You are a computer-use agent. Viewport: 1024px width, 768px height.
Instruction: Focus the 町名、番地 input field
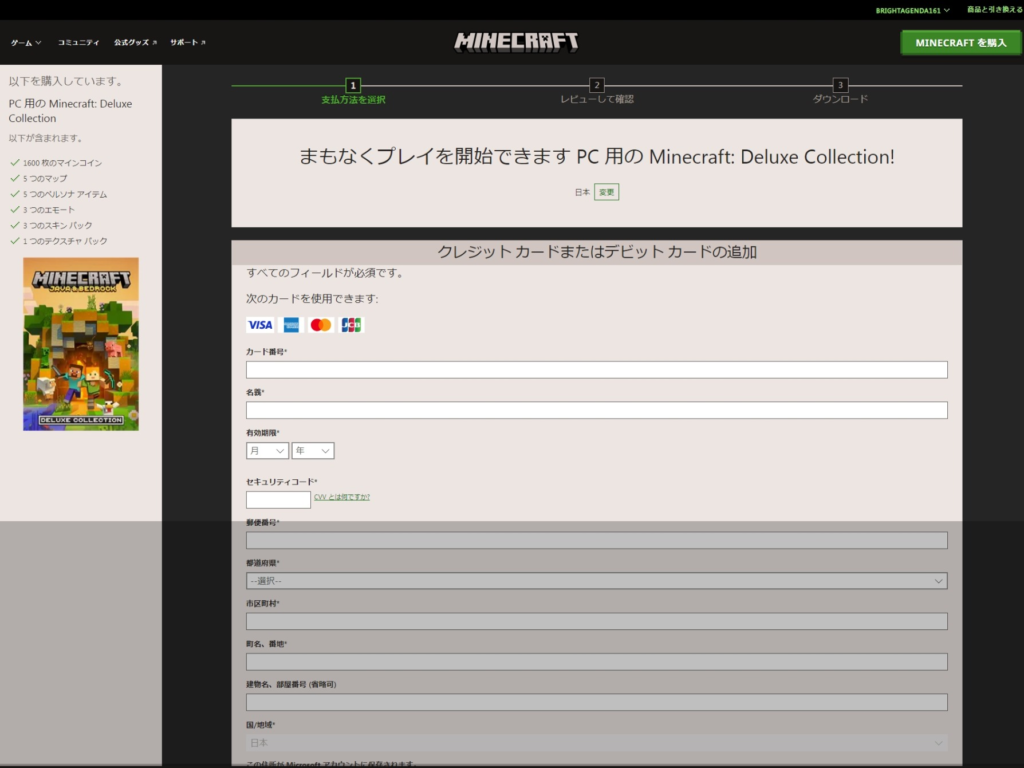point(597,662)
